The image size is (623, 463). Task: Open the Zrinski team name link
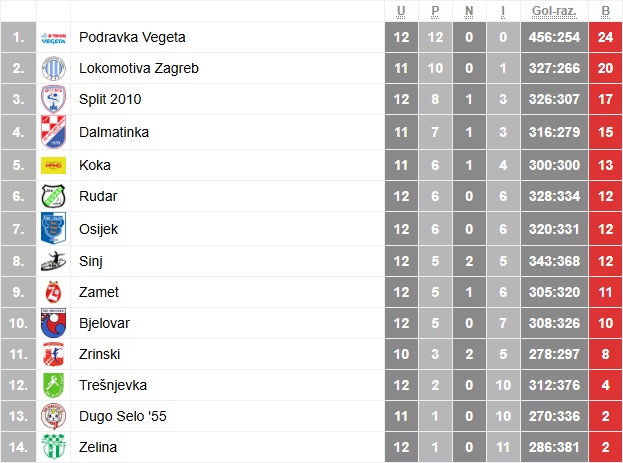(99, 354)
